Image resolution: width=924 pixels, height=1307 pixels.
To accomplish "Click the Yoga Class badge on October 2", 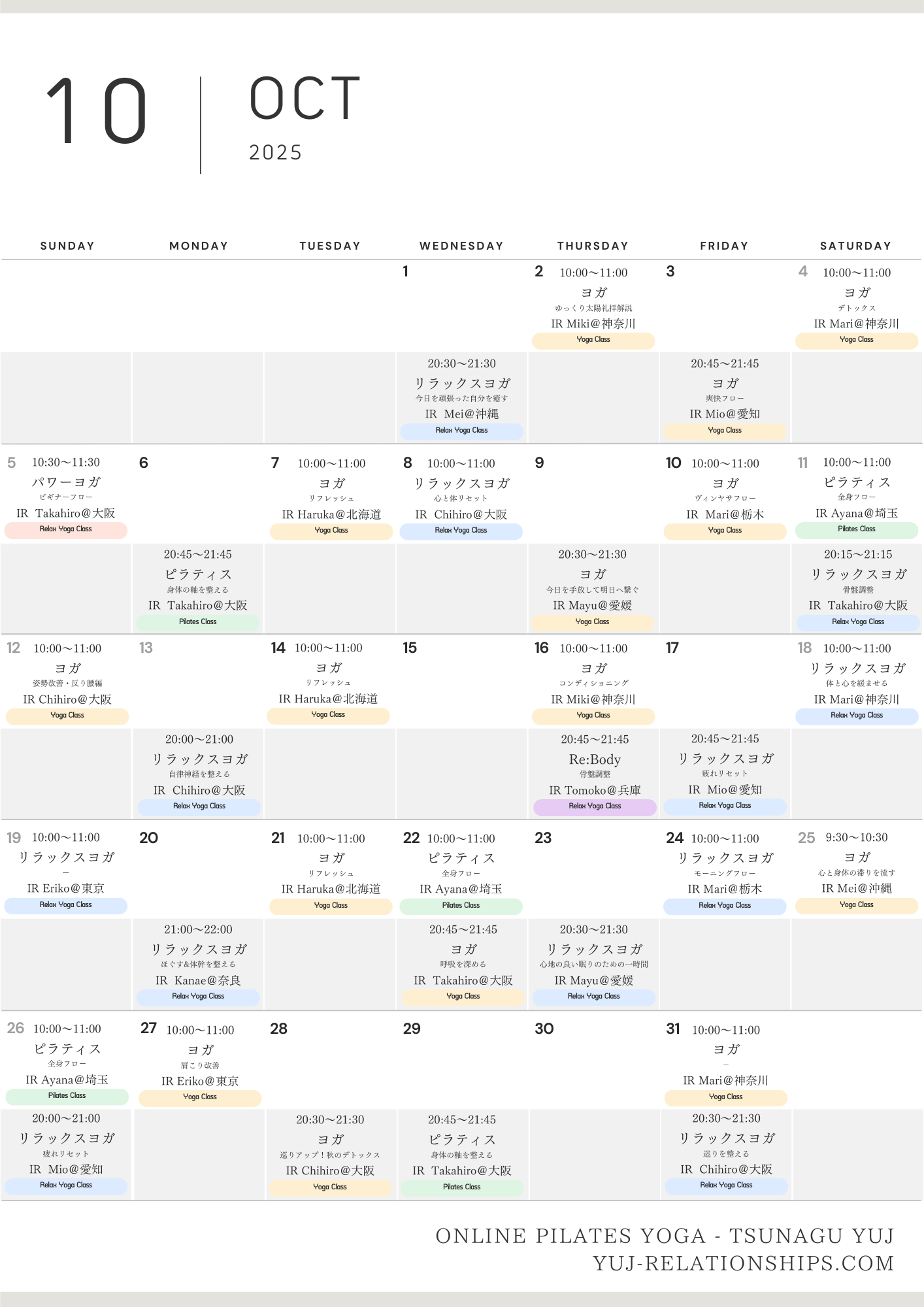I will tap(593, 340).
